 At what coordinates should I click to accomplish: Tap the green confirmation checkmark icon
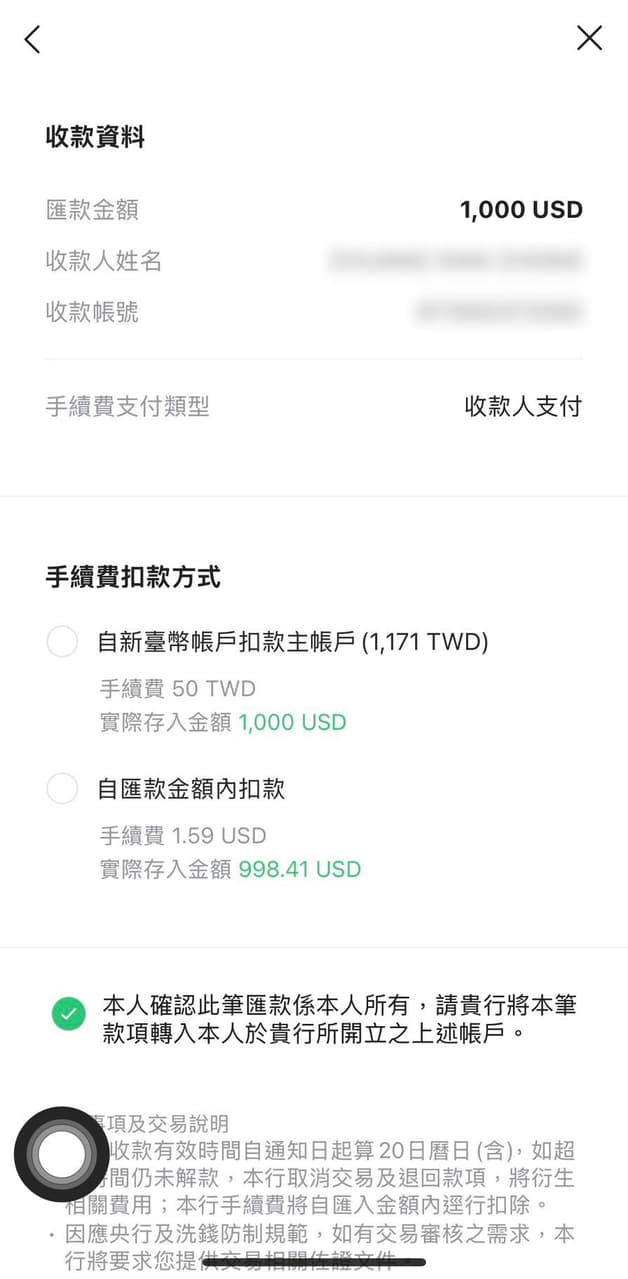[64, 1012]
